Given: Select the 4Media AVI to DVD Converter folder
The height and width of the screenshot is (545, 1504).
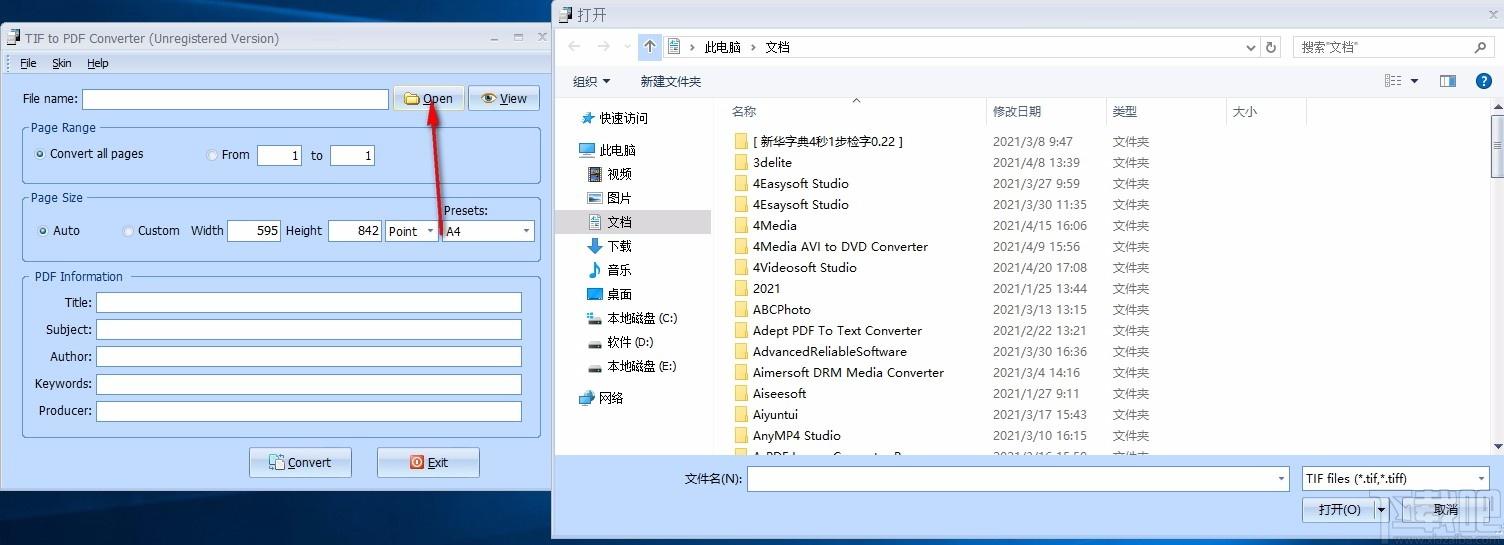Looking at the screenshot, I should click(x=840, y=246).
